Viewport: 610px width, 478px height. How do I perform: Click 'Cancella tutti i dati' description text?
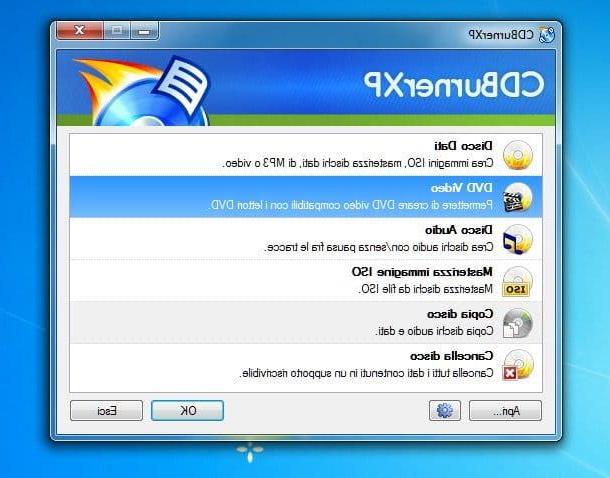366,373
